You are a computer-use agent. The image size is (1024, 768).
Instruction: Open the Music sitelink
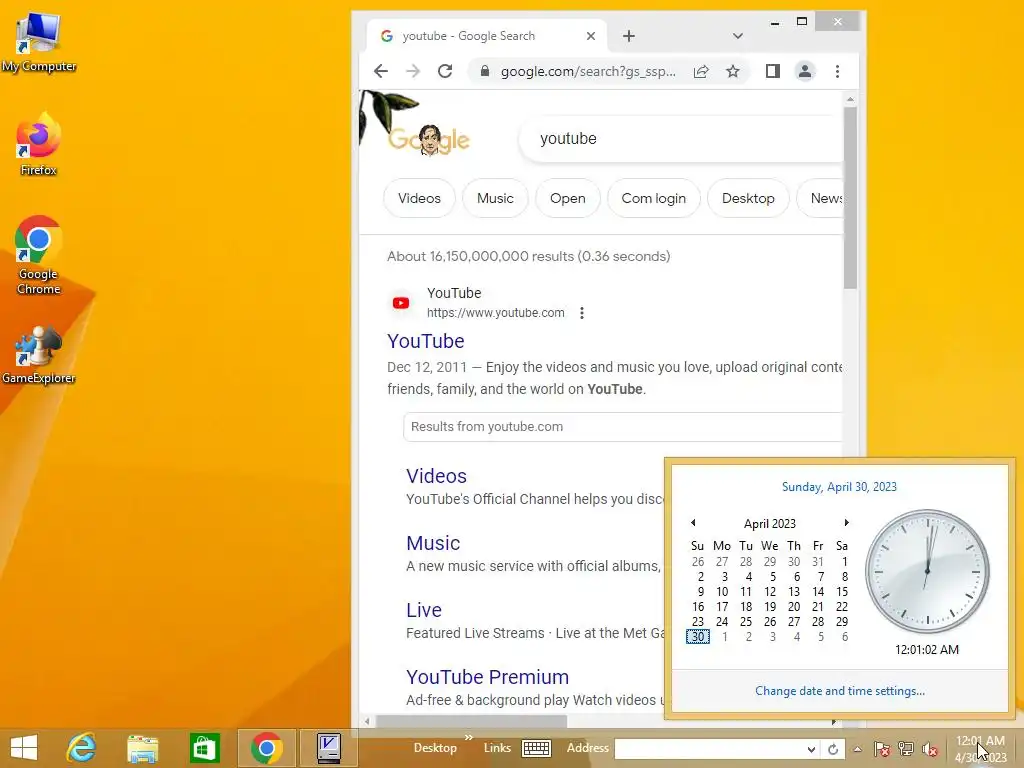click(433, 543)
